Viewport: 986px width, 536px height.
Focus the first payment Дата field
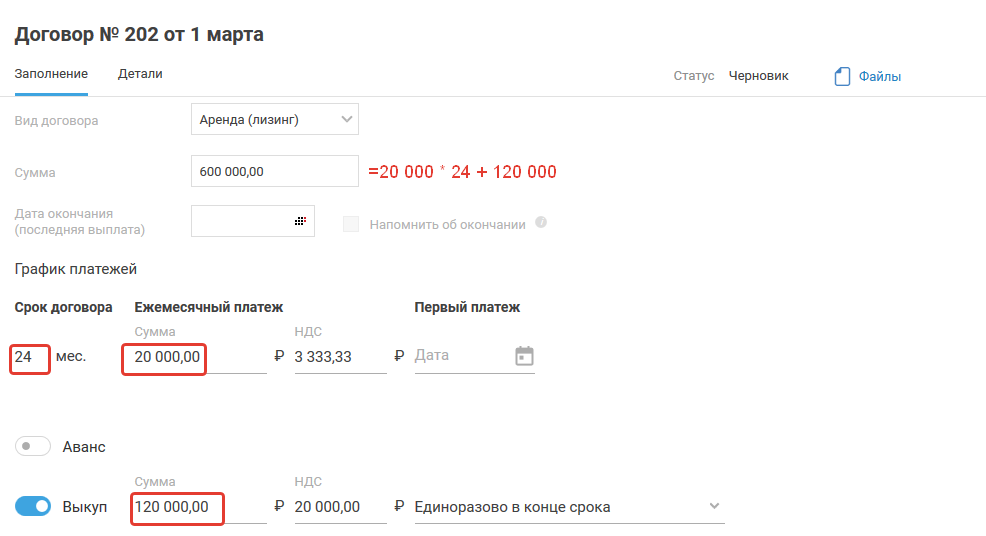point(460,356)
